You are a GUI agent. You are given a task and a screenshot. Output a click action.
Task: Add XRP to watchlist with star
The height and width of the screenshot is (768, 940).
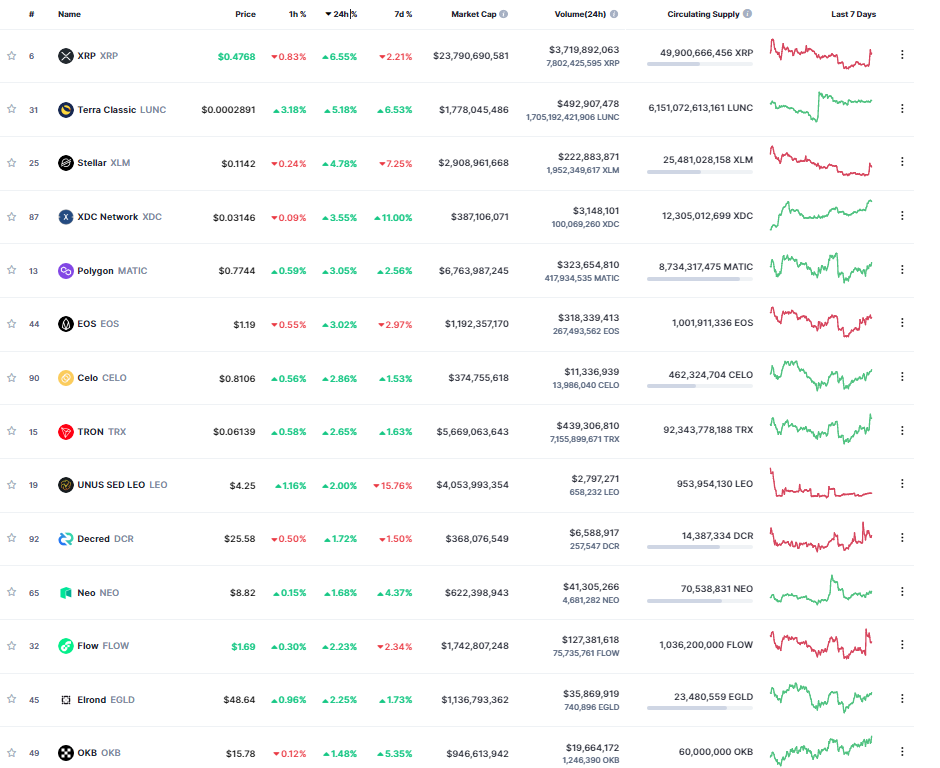[11, 56]
